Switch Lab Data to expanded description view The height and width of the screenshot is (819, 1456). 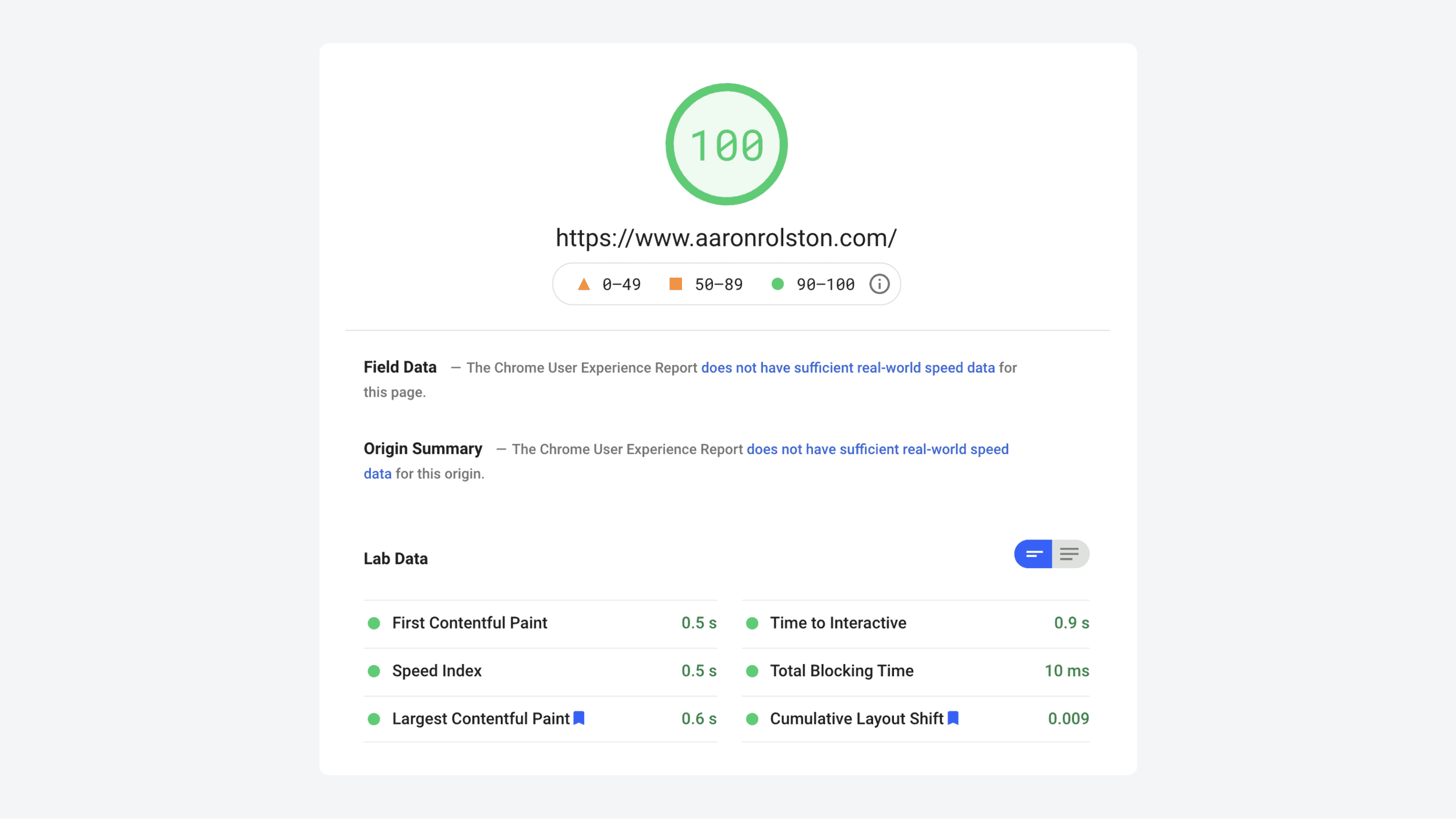tap(1070, 554)
